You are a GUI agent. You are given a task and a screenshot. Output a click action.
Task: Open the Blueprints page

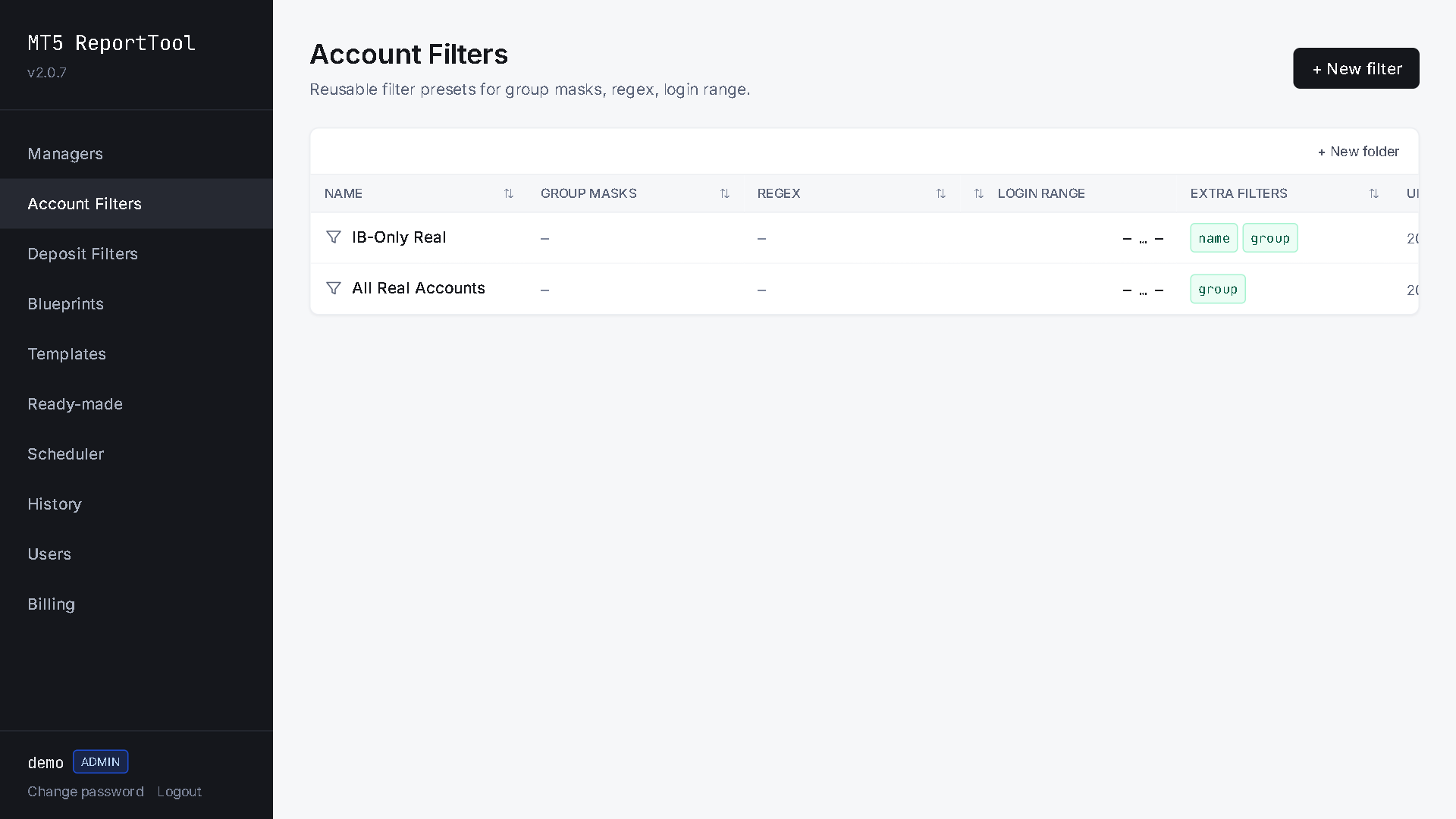pyautogui.click(x=136, y=304)
